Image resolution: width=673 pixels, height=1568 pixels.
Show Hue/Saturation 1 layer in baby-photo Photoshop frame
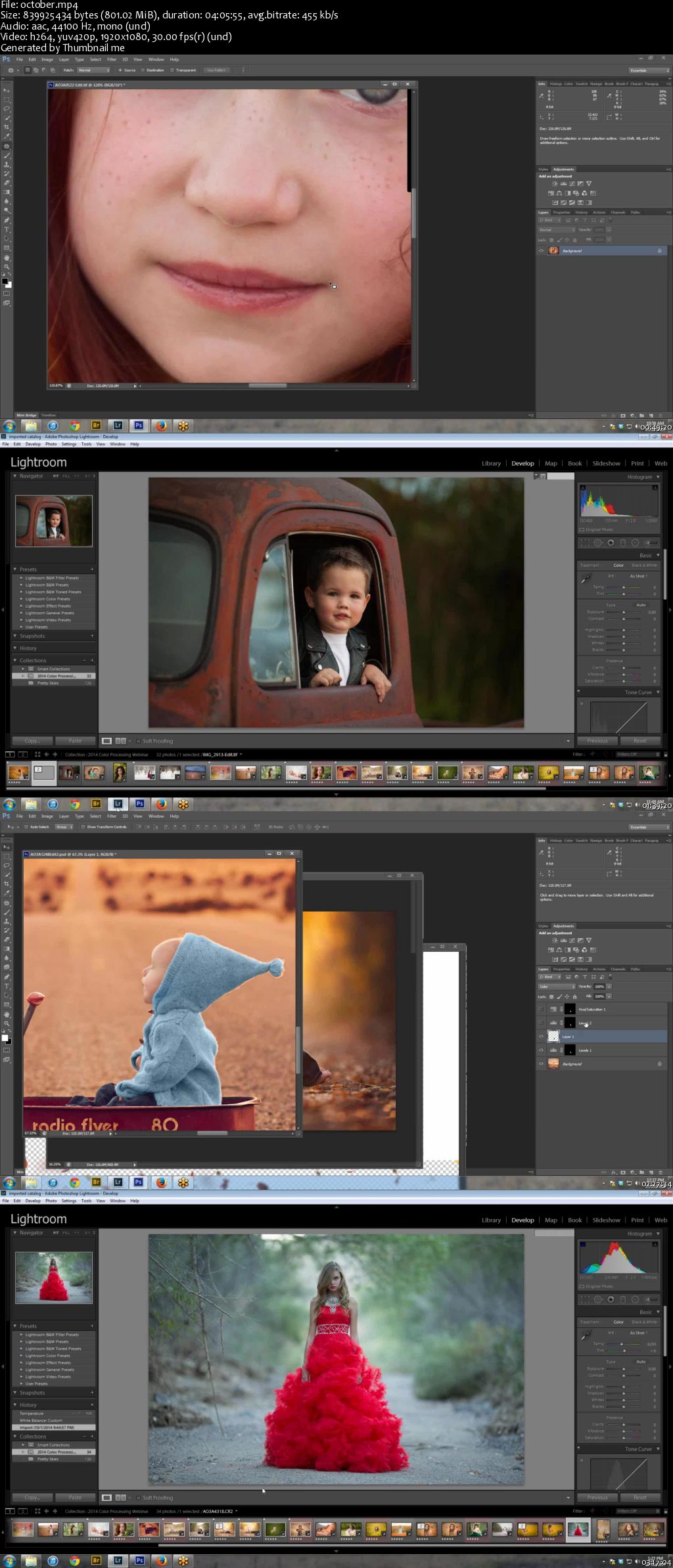[542, 1009]
